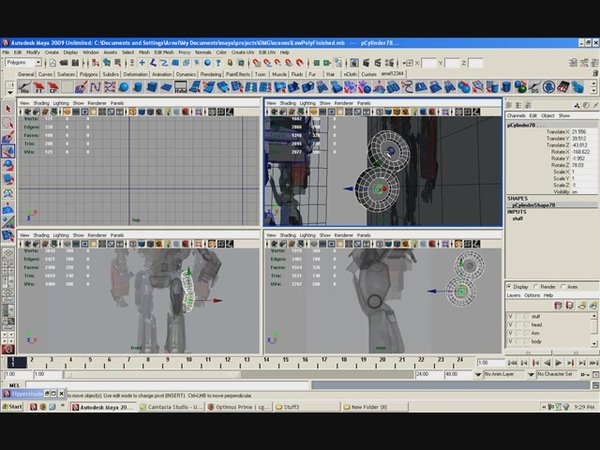Screen dimensions: 600x450
Task: Open the Polygons menu set dropdown
Action: [23, 61]
